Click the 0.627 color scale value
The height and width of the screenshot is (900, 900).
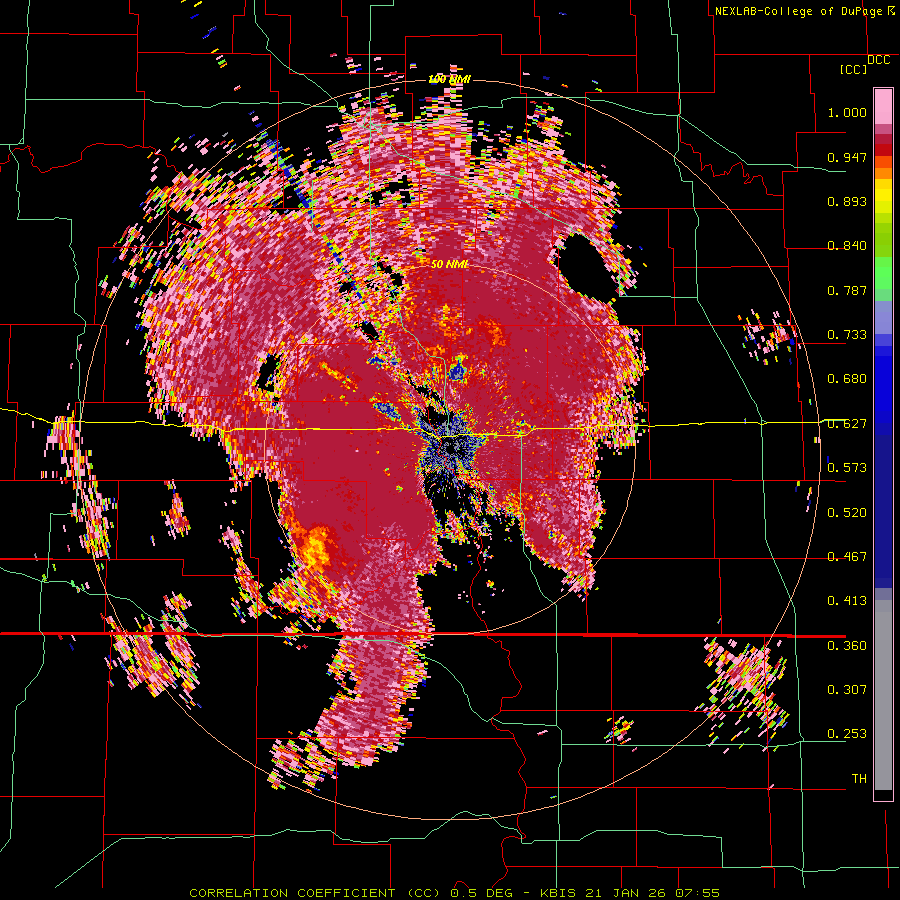(x=847, y=424)
